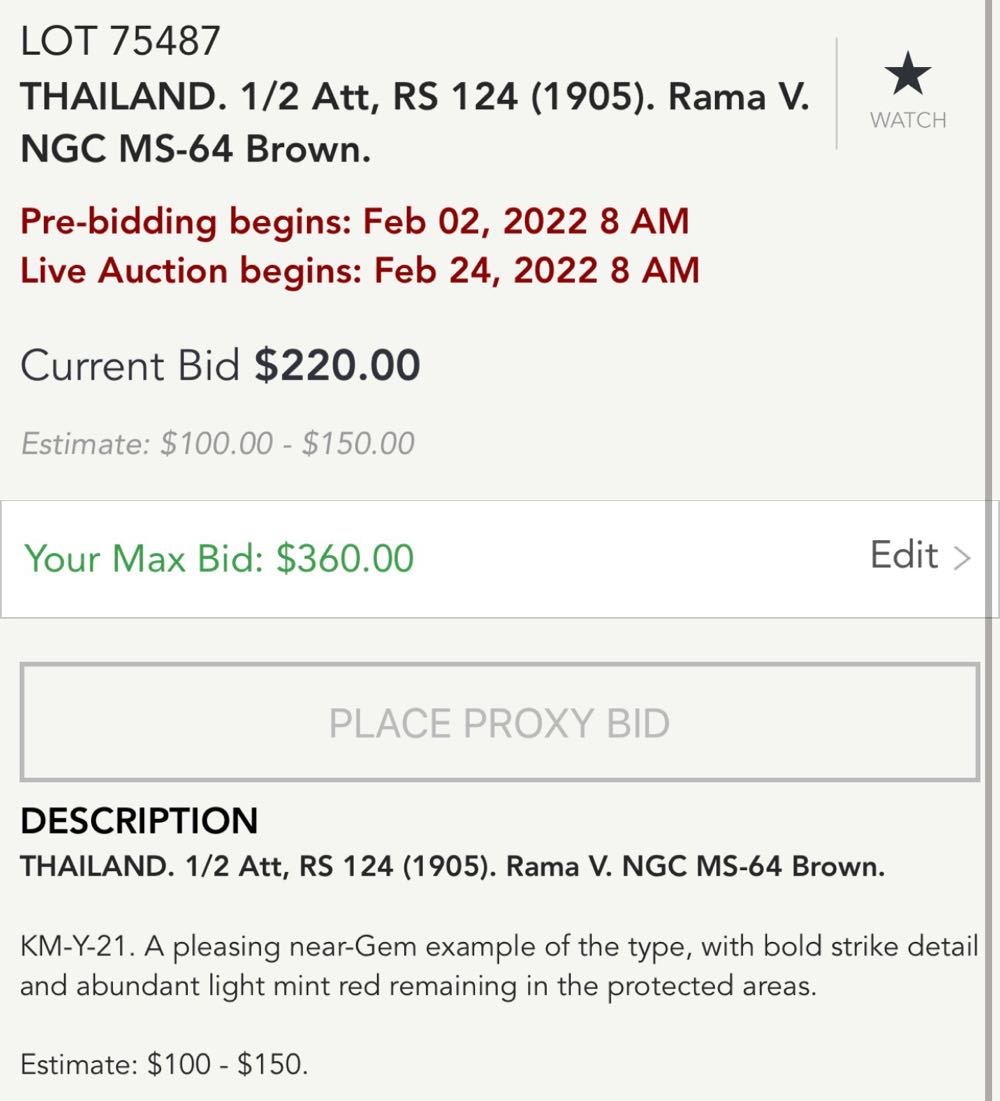Tap the WATCH label under the star

[x=907, y=120]
